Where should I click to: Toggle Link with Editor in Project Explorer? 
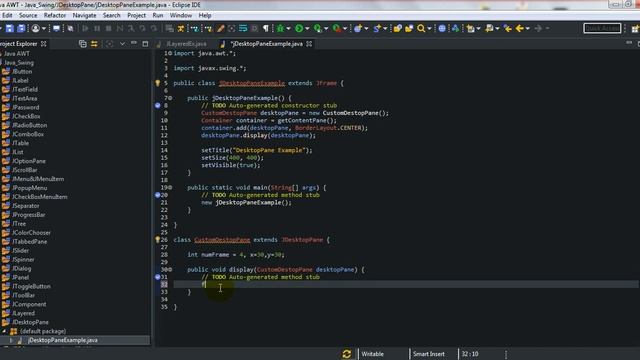tap(94, 44)
